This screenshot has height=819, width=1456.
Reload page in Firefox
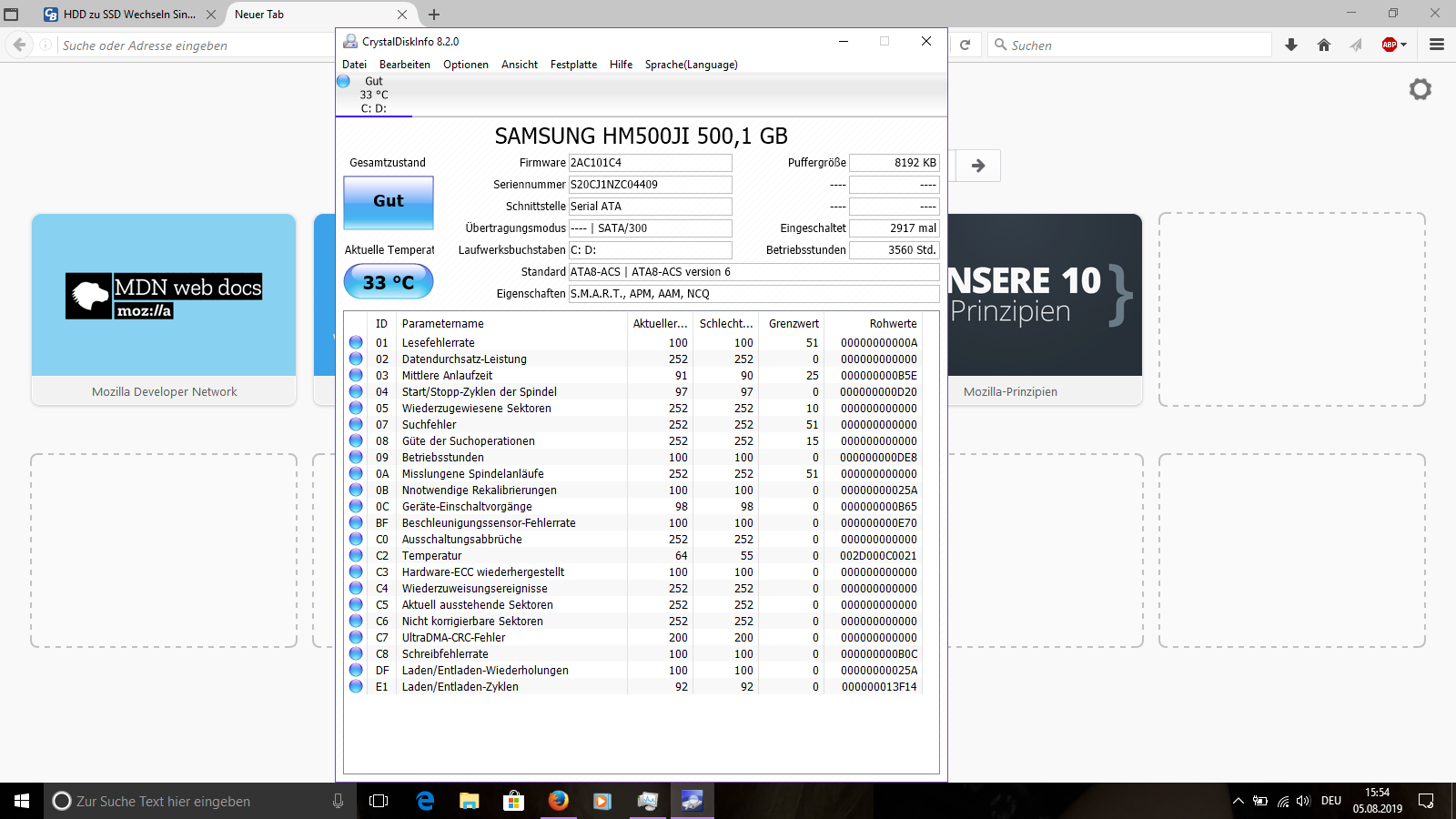coord(965,45)
